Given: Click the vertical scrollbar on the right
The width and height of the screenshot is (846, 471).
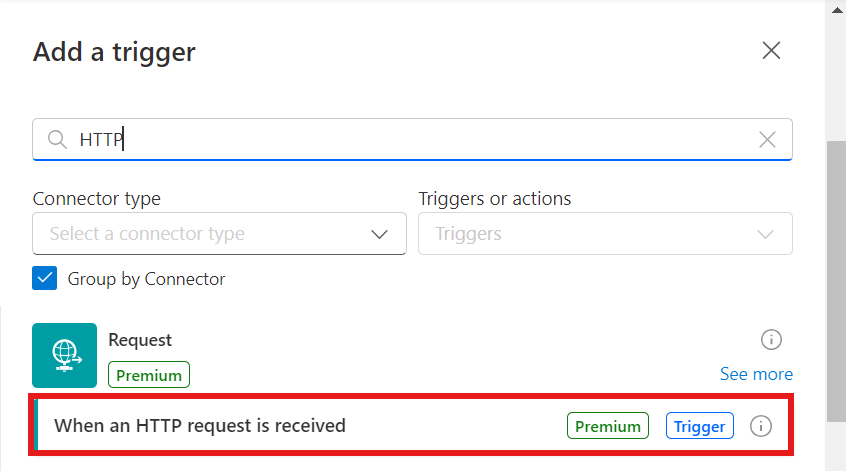Looking at the screenshot, I should click(836, 280).
